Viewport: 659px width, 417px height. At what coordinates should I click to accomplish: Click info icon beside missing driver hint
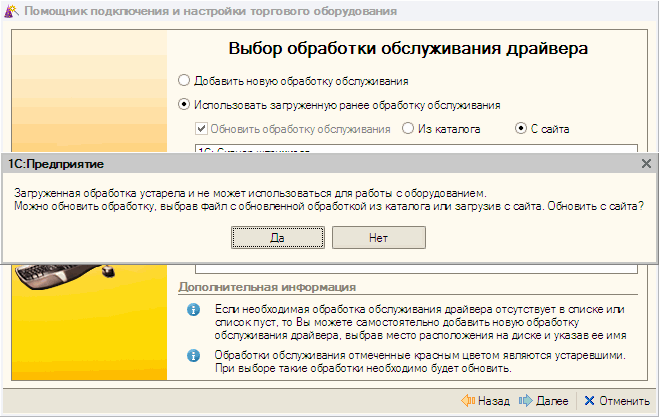[194, 313]
